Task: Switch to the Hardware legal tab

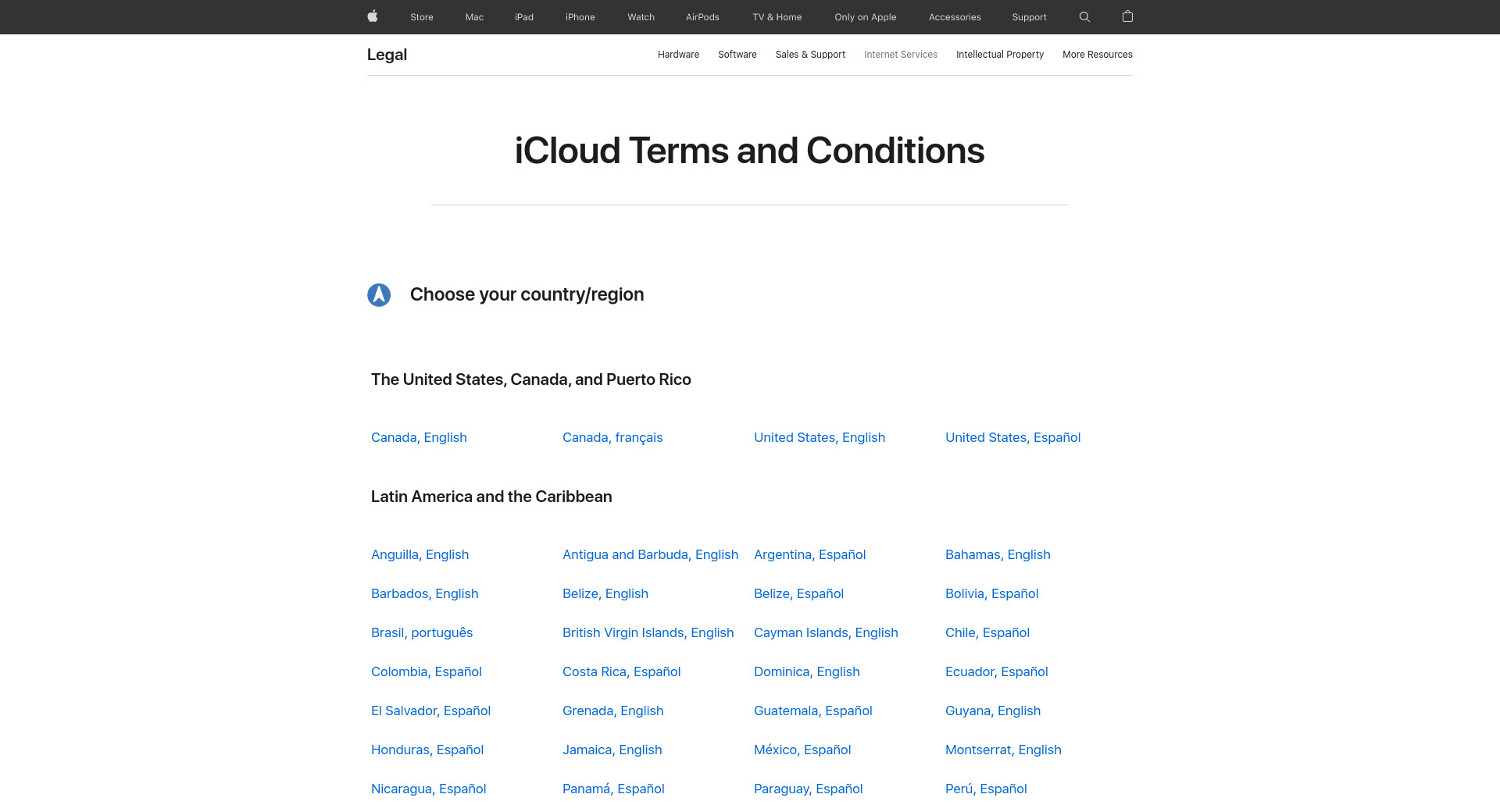Action: [x=678, y=55]
